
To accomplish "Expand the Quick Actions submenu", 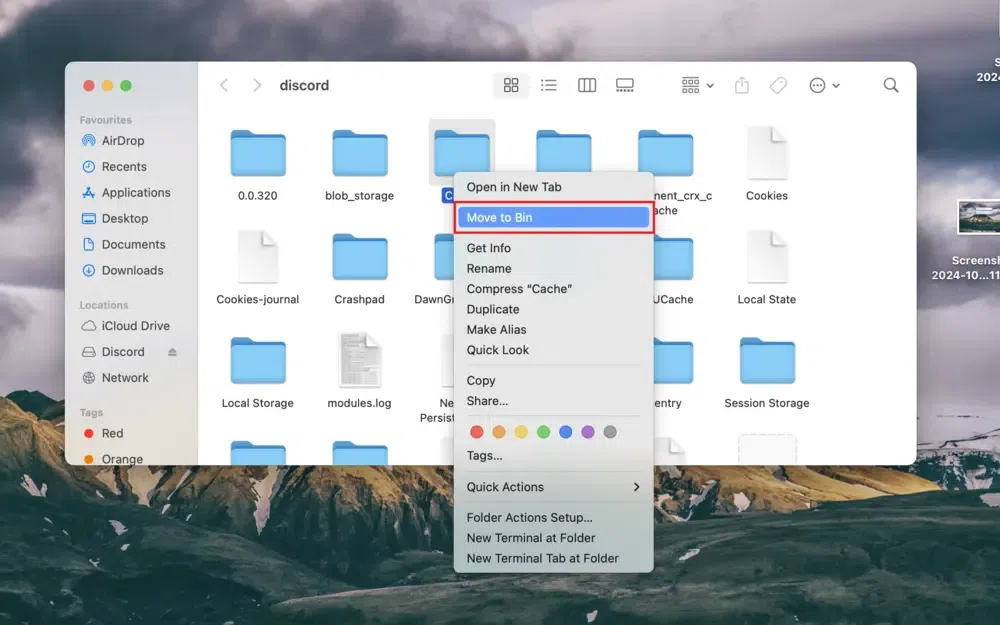I will pos(554,487).
